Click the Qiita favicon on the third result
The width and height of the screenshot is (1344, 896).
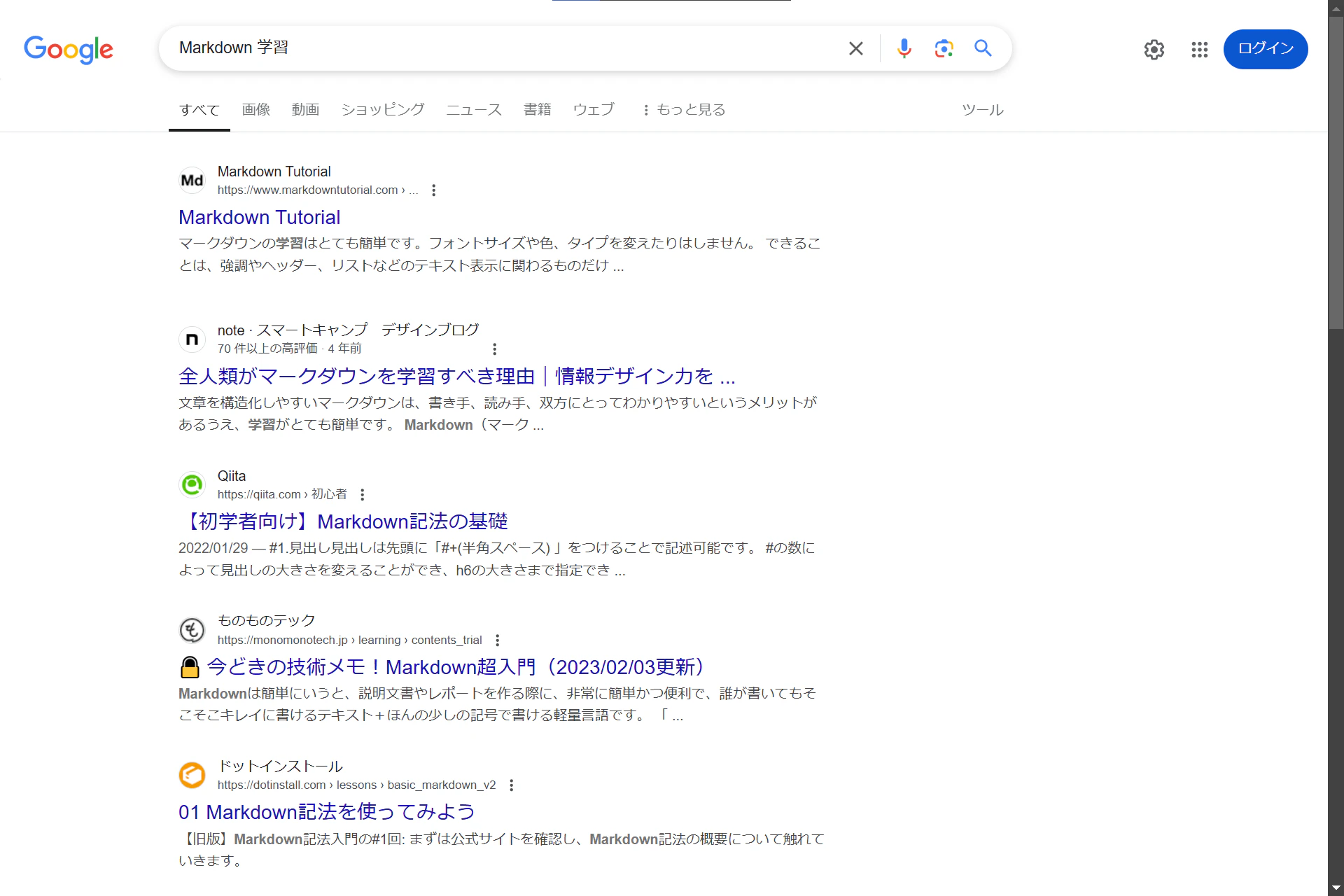(192, 484)
